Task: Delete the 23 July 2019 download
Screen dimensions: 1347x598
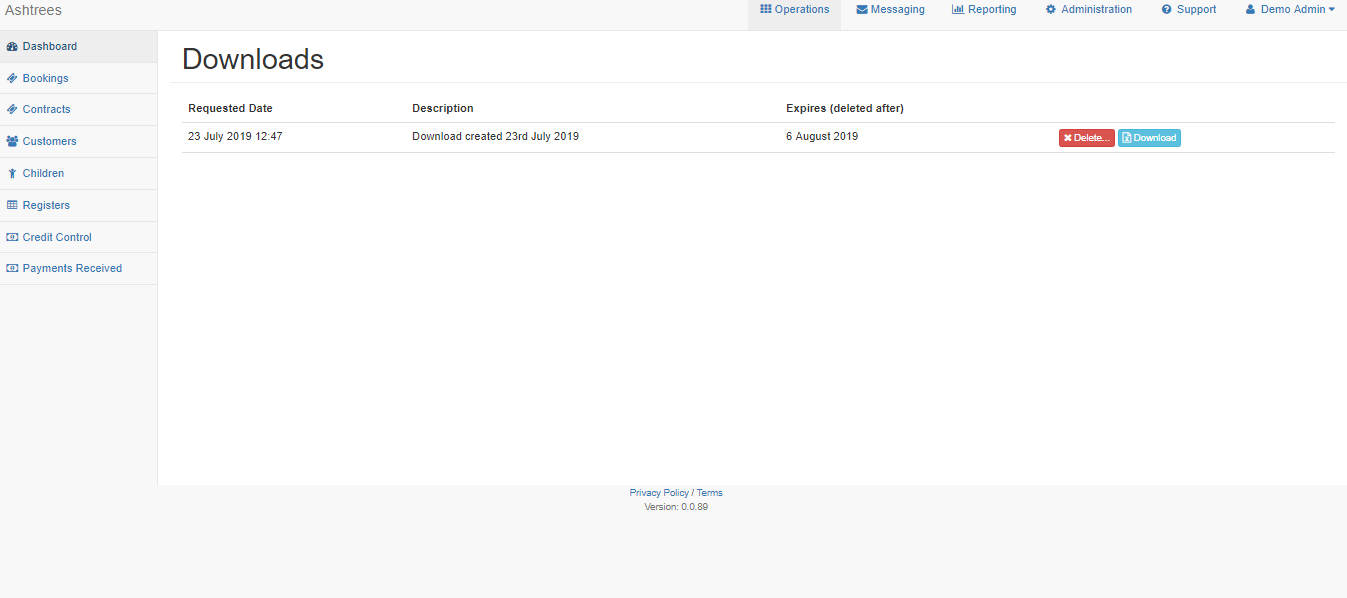Action: click(1087, 138)
